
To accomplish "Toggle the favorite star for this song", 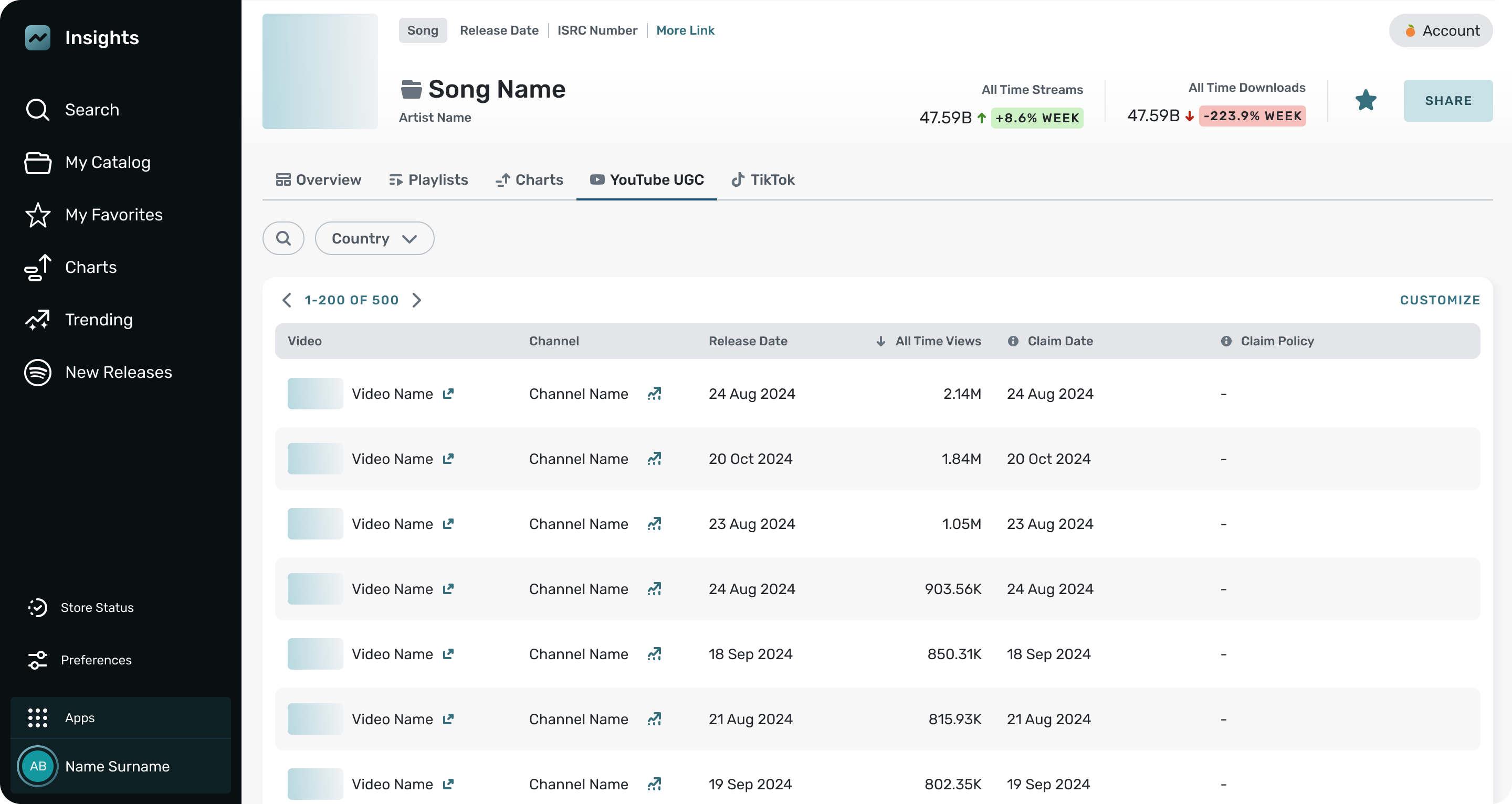I will pos(1365,100).
